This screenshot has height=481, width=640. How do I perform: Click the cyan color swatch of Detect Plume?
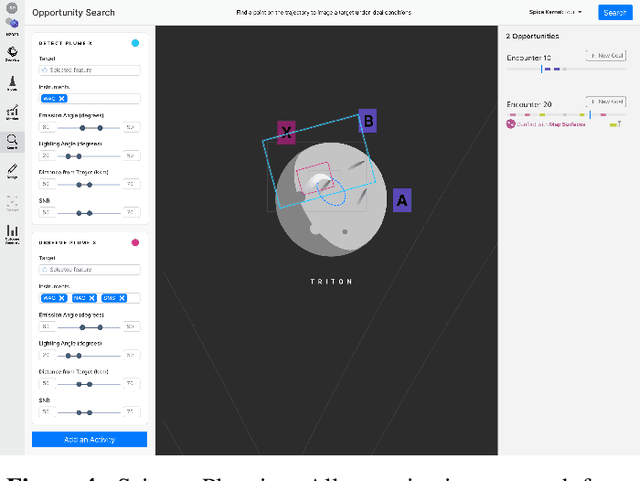click(x=135, y=44)
